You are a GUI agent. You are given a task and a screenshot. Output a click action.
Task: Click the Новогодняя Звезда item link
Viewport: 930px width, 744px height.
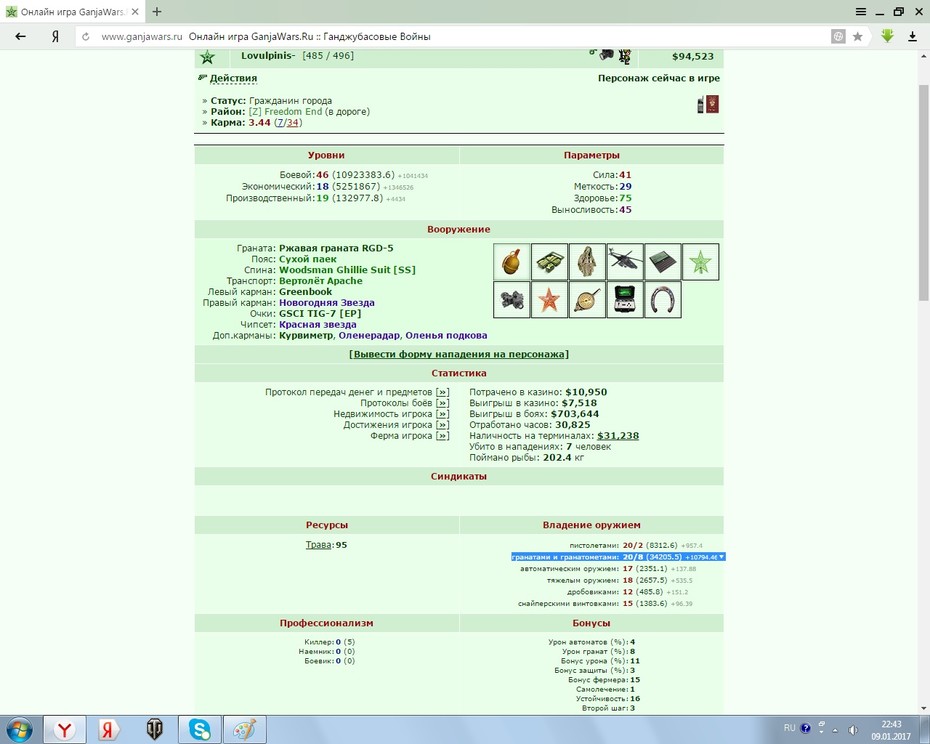[327, 303]
